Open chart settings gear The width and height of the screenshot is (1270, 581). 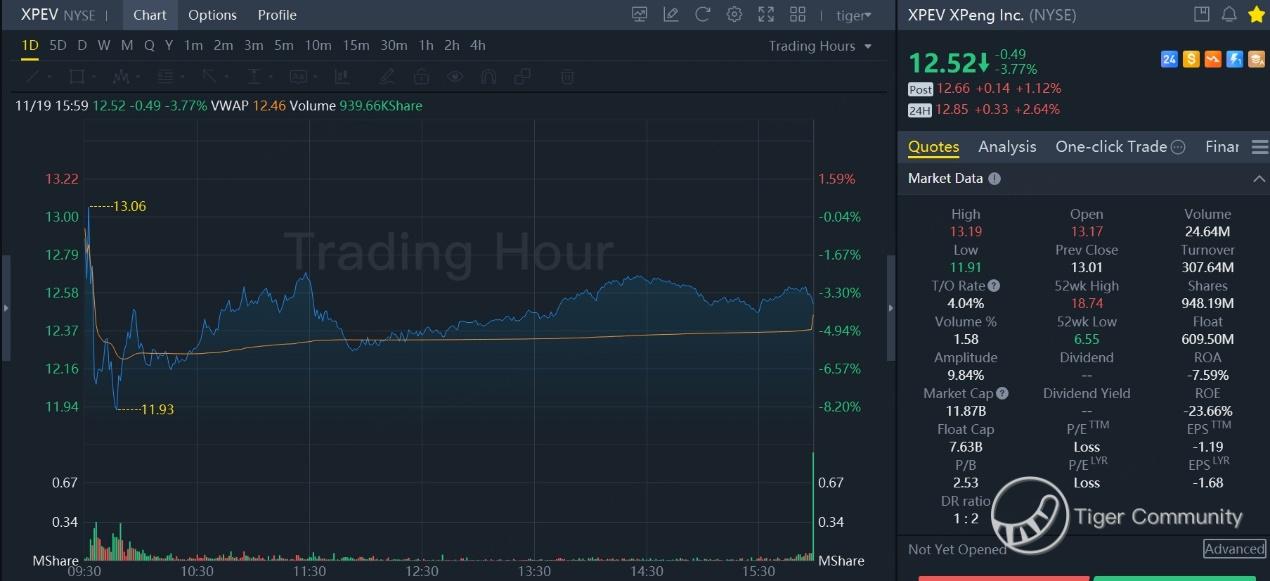click(735, 15)
